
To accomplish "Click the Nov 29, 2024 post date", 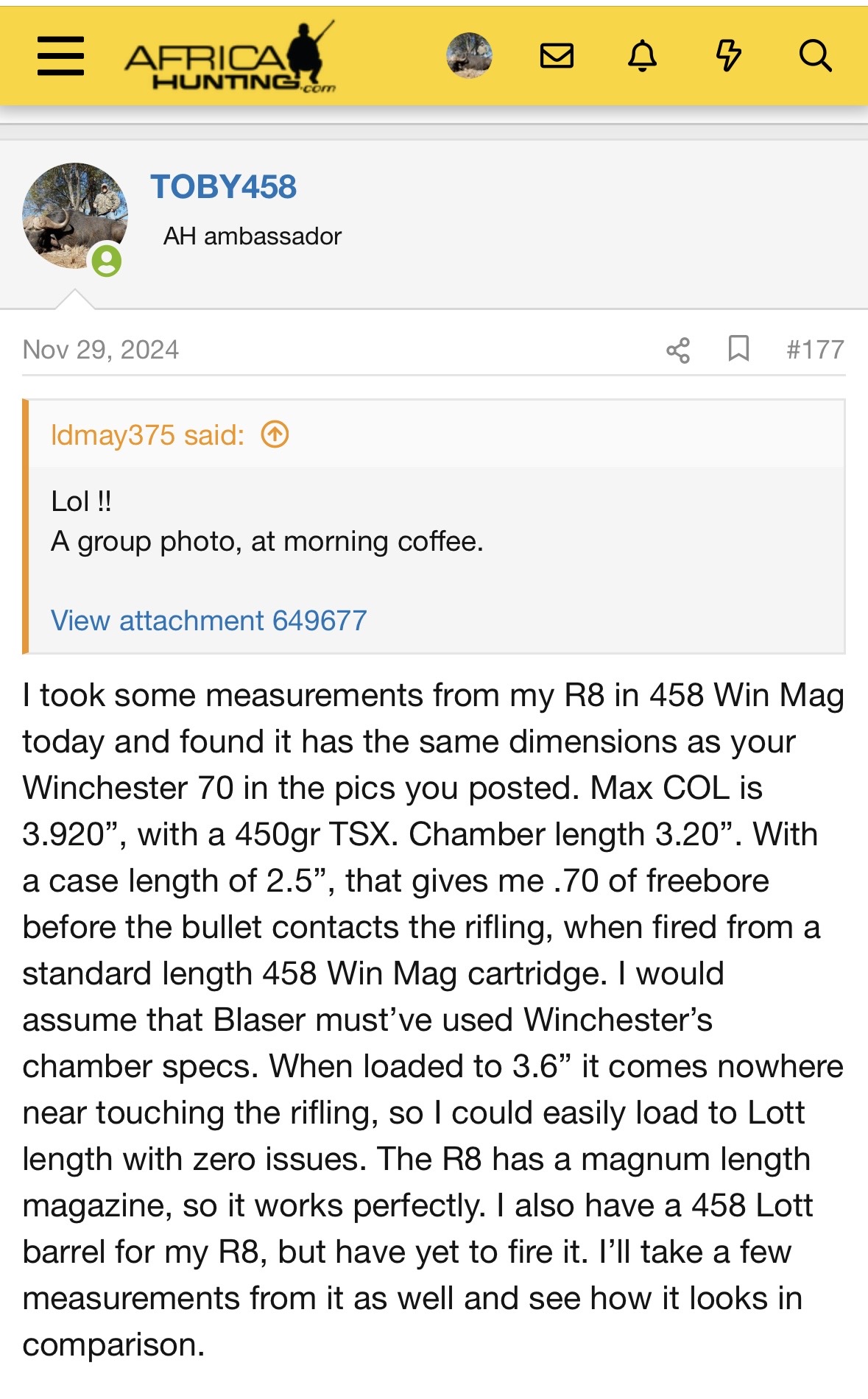I will [101, 350].
